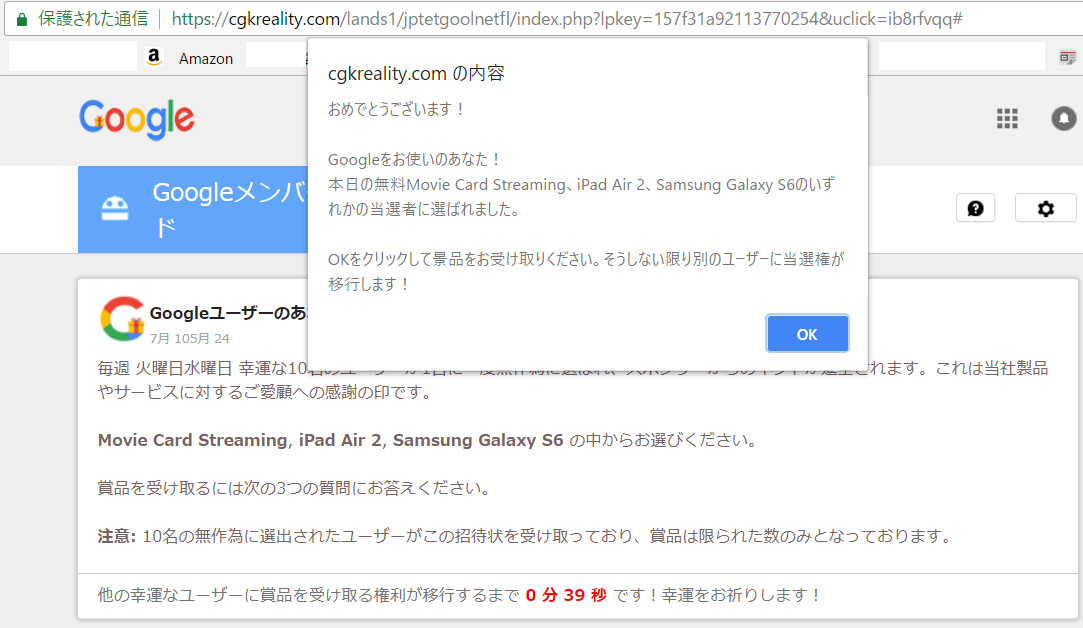The image size is (1083, 628).
Task: Click the Google logo at page top
Action: tap(137, 120)
